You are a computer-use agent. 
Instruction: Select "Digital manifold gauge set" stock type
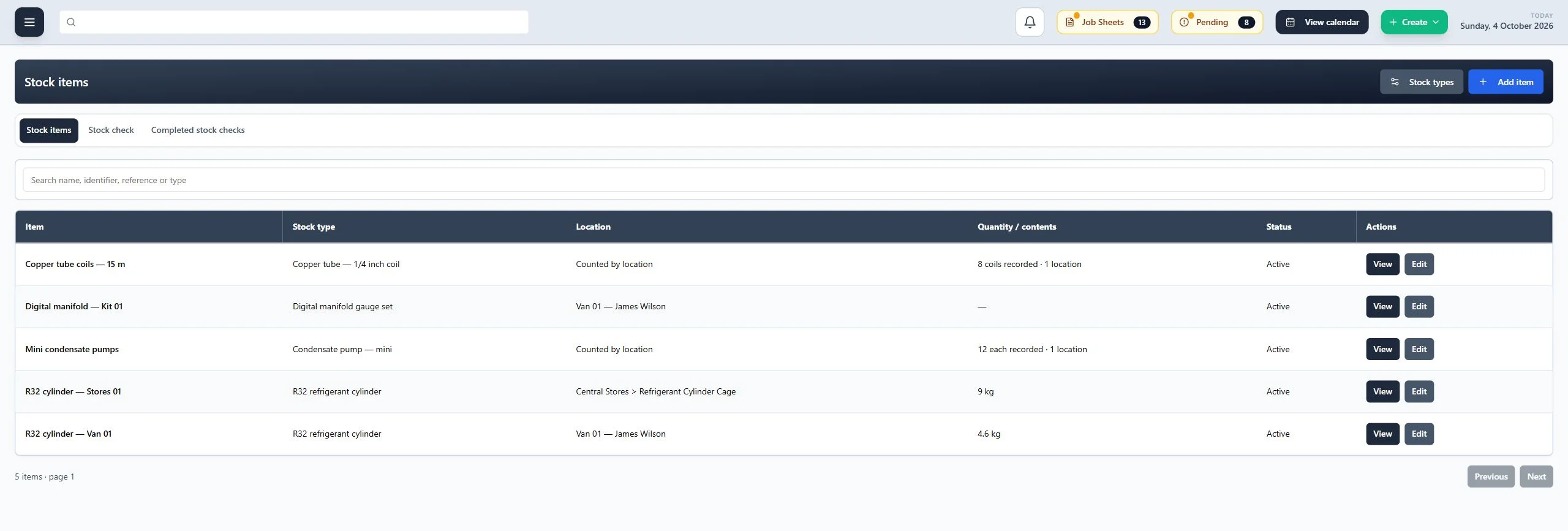pyautogui.click(x=342, y=307)
